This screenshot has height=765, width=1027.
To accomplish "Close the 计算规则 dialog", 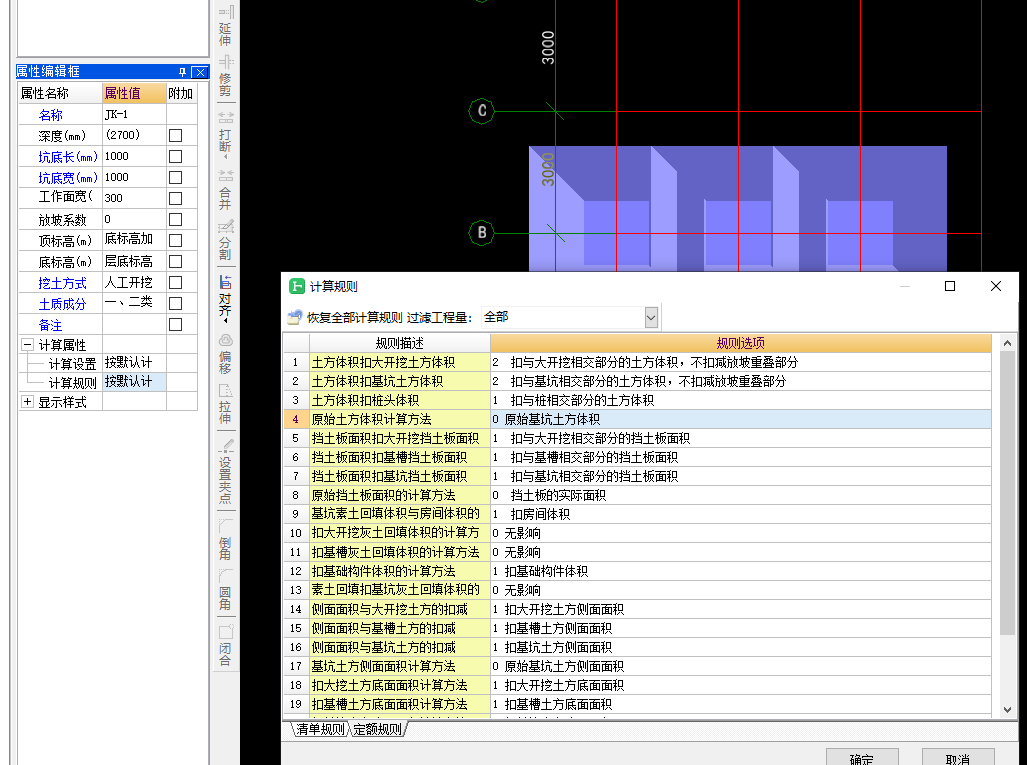I will [x=996, y=286].
